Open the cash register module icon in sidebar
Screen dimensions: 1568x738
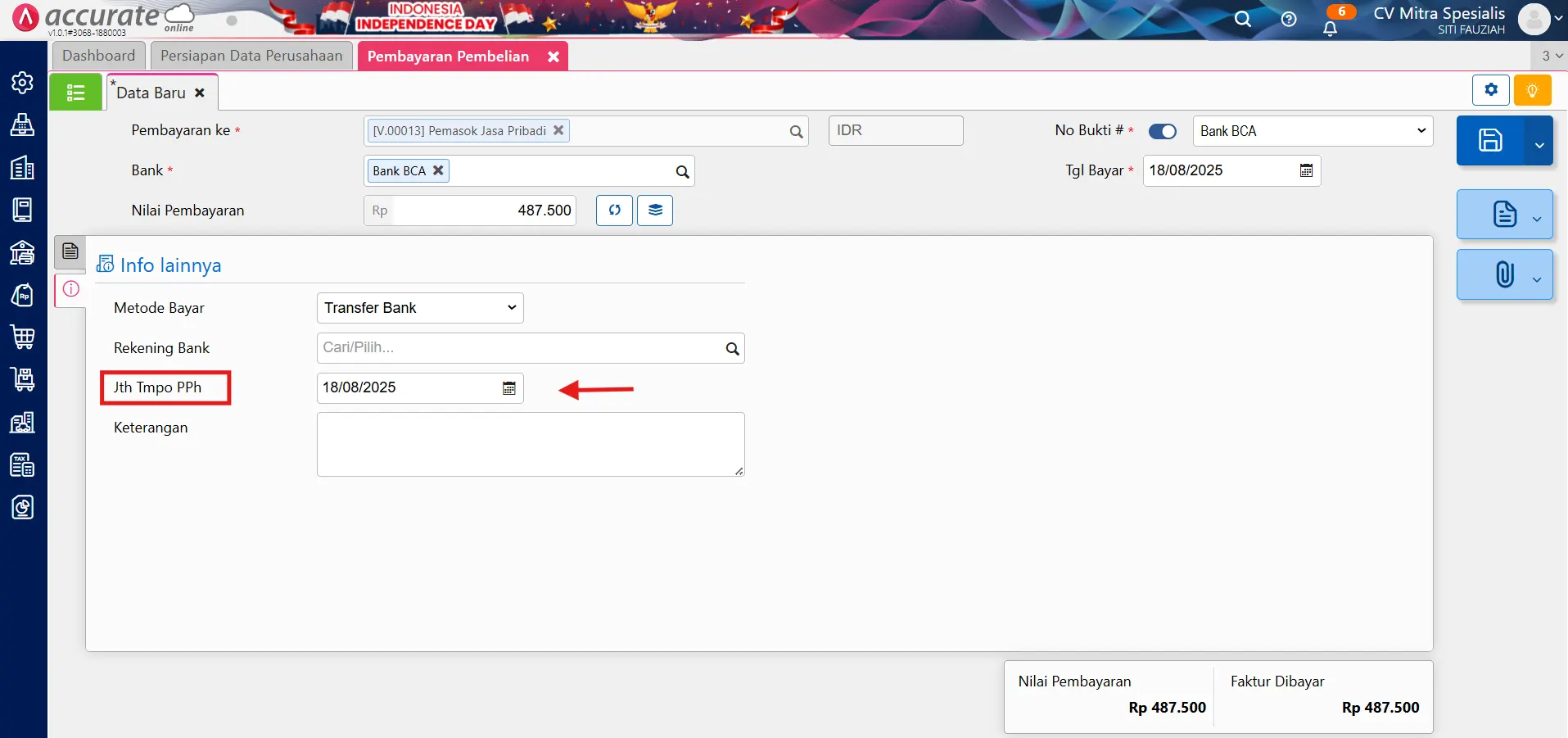tap(23, 125)
